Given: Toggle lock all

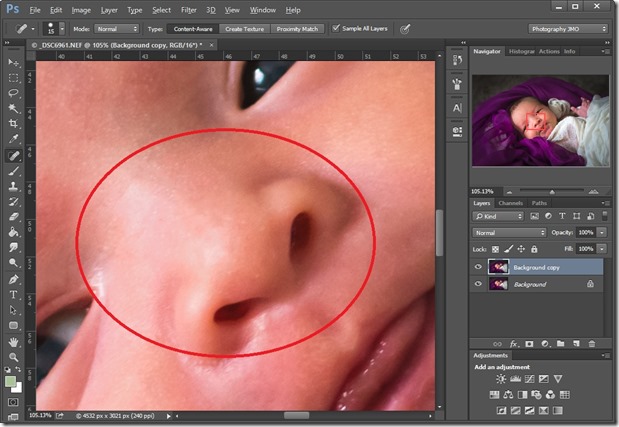Looking at the screenshot, I should point(534,249).
